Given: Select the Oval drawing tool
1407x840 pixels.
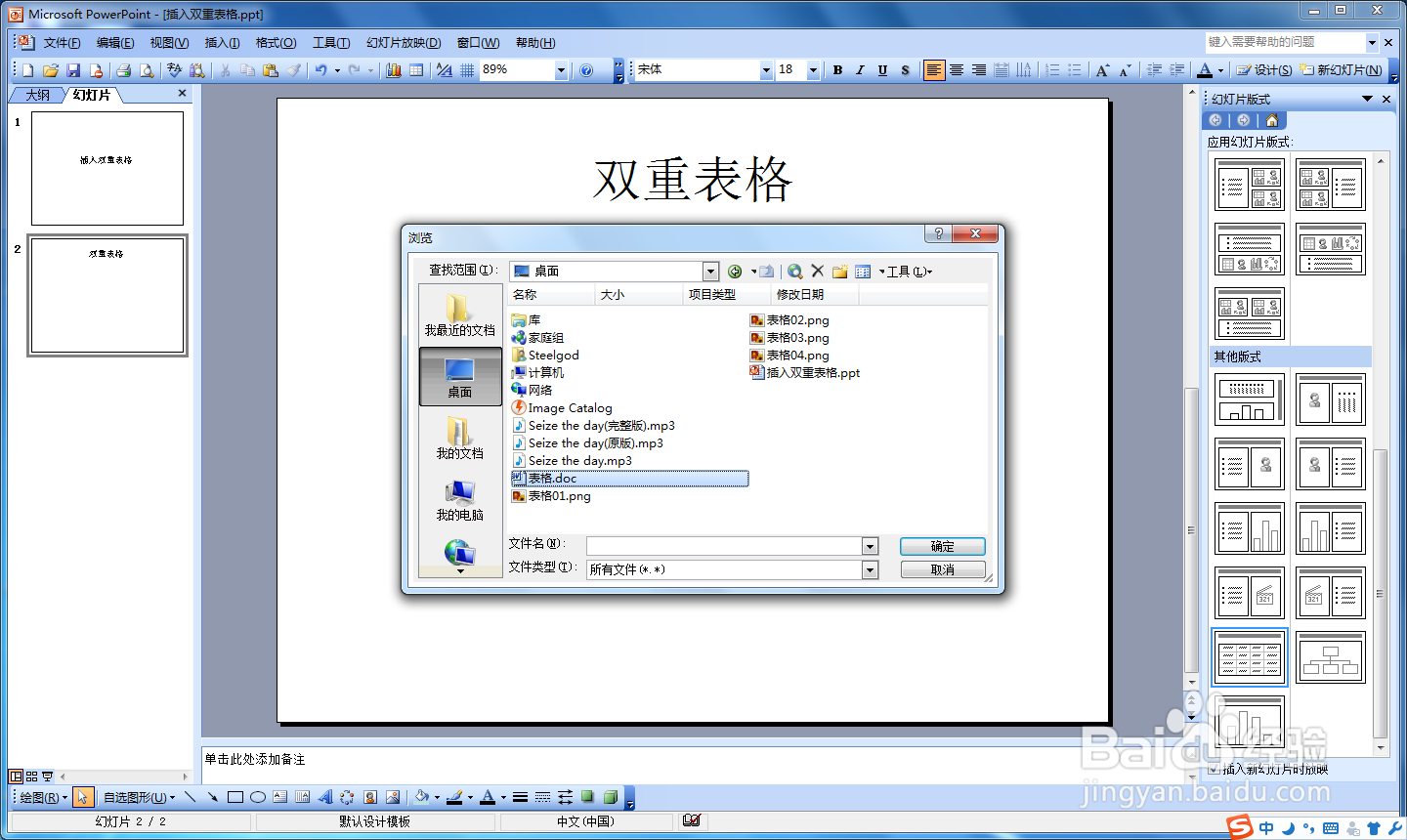Looking at the screenshot, I should coord(258,797).
